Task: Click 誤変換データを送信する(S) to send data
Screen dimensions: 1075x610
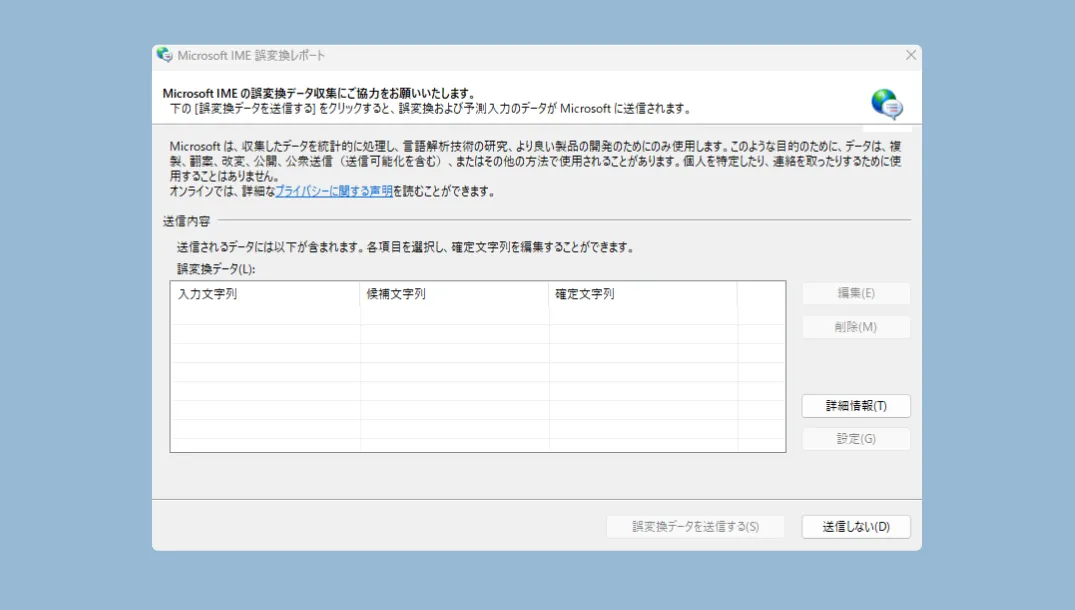Action: point(695,527)
